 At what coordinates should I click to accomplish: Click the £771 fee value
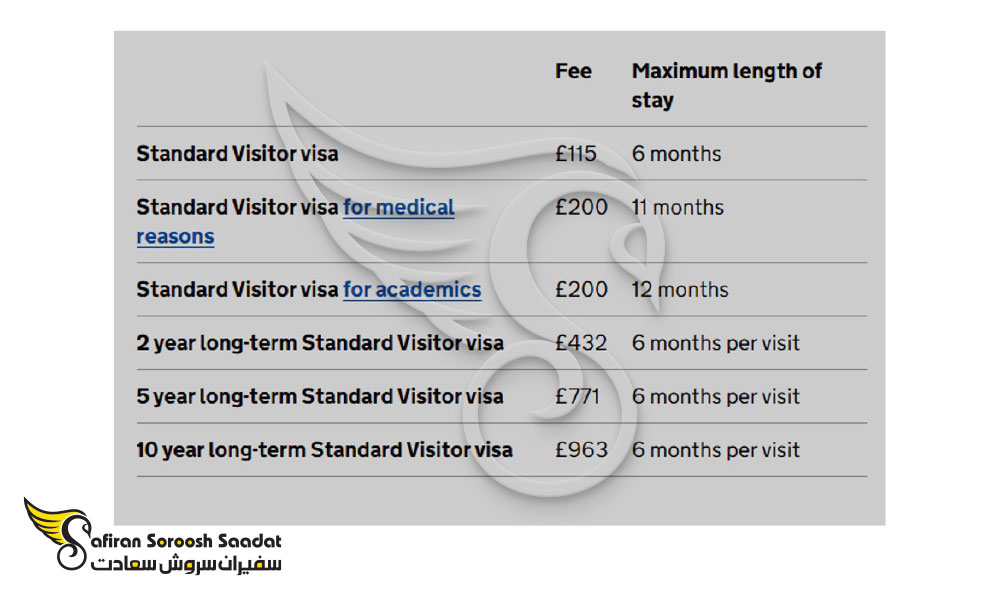point(577,397)
